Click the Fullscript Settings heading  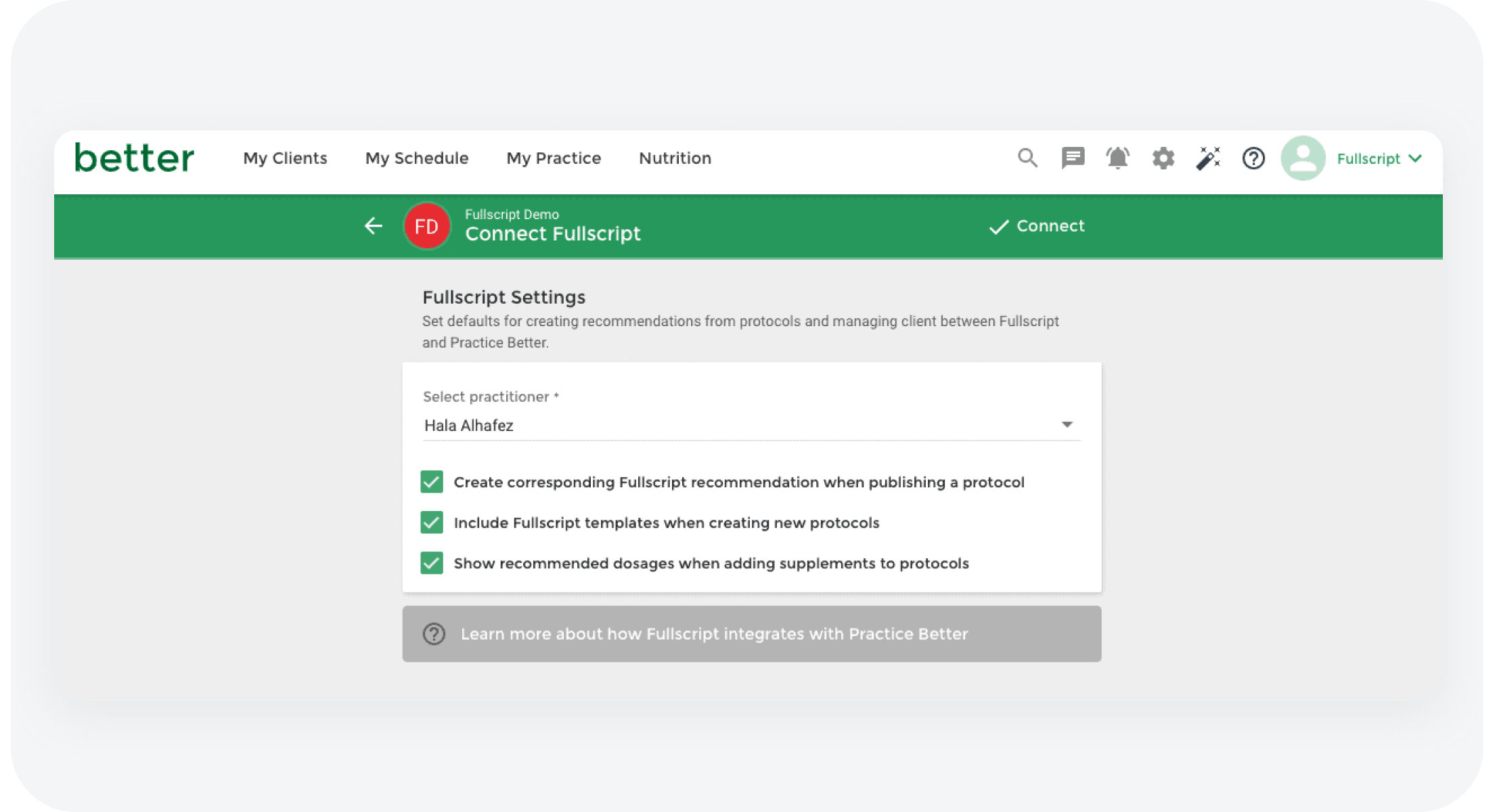tap(504, 297)
